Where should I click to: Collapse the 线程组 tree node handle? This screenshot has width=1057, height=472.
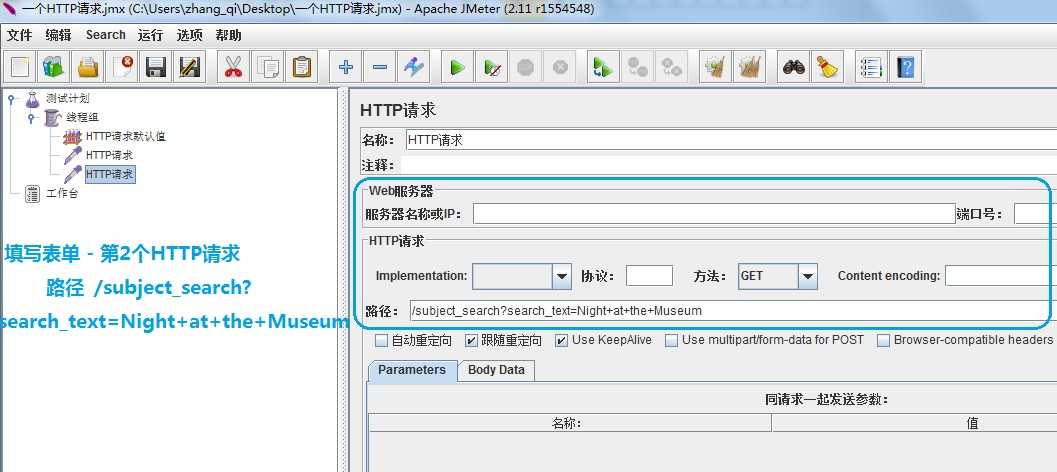(x=31, y=118)
